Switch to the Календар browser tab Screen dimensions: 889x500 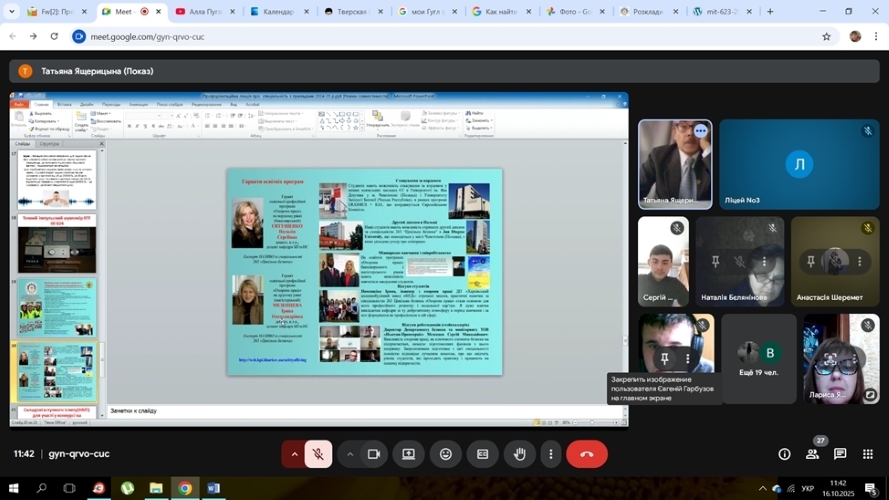coord(278,12)
